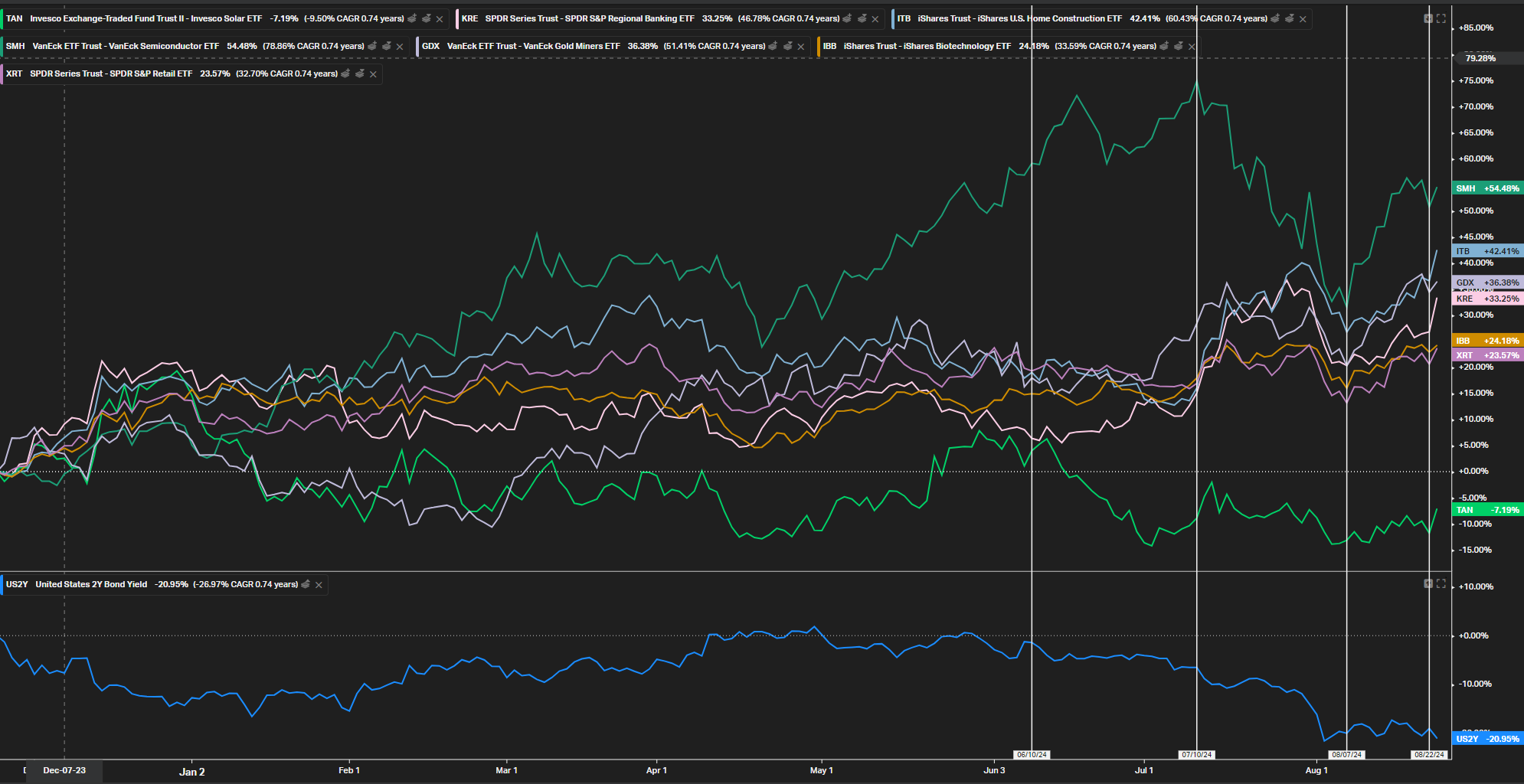Viewport: 1524px width, 784px height.
Task: Maximize the US2Y bond yield pane
Action: pyautogui.click(x=1441, y=583)
